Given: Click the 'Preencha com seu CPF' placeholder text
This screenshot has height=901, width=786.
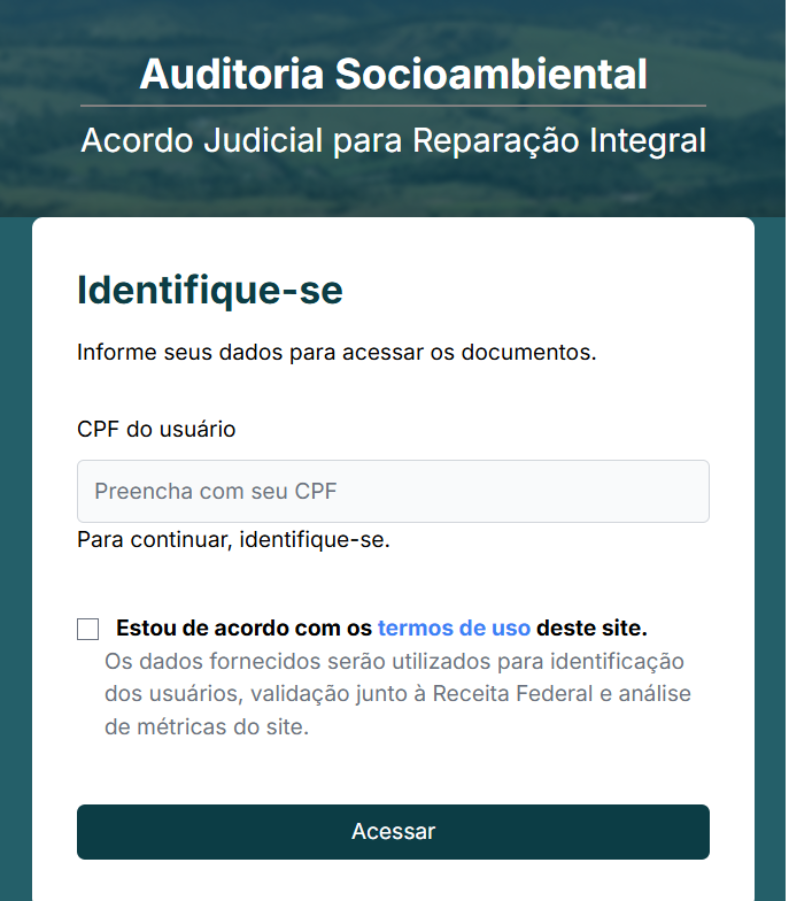Looking at the screenshot, I should click(x=216, y=491).
